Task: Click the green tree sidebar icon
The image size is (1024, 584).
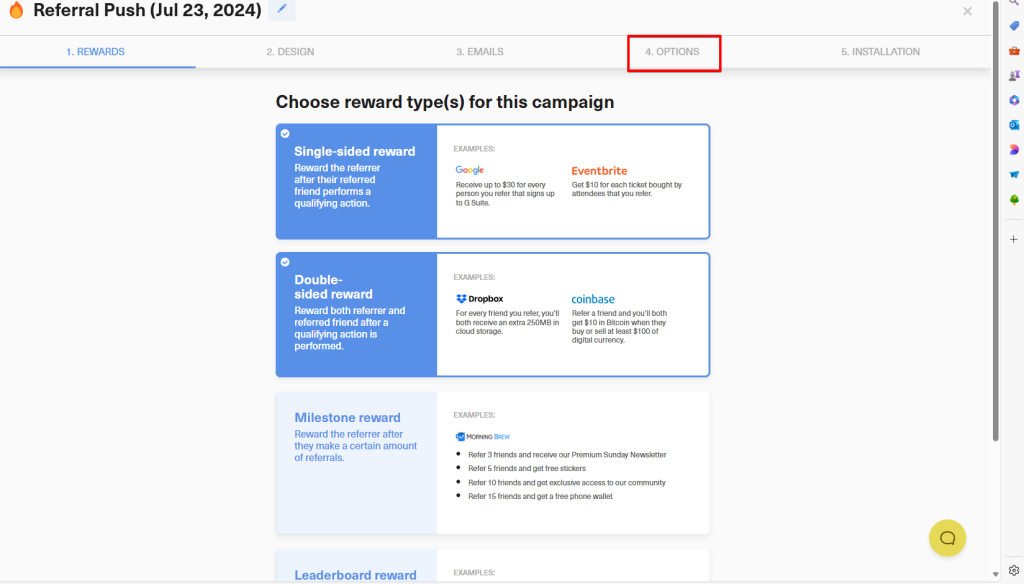Action: pos(1014,199)
